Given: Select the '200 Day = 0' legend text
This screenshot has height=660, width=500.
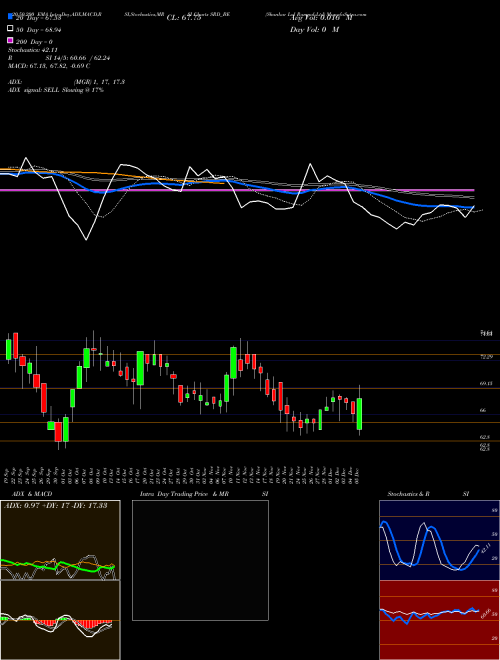Looking at the screenshot, I should [35, 42].
